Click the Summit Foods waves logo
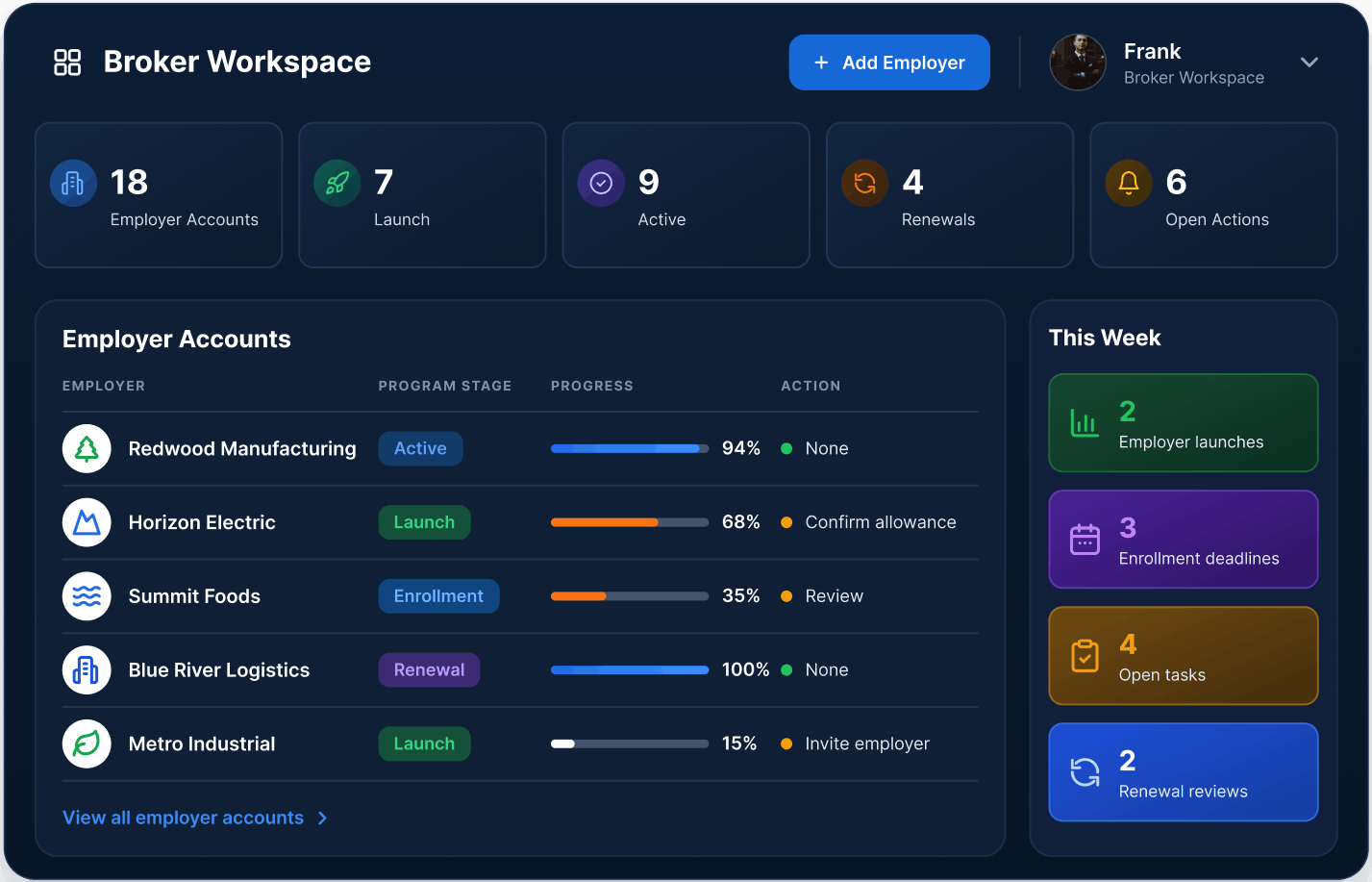 [87, 596]
